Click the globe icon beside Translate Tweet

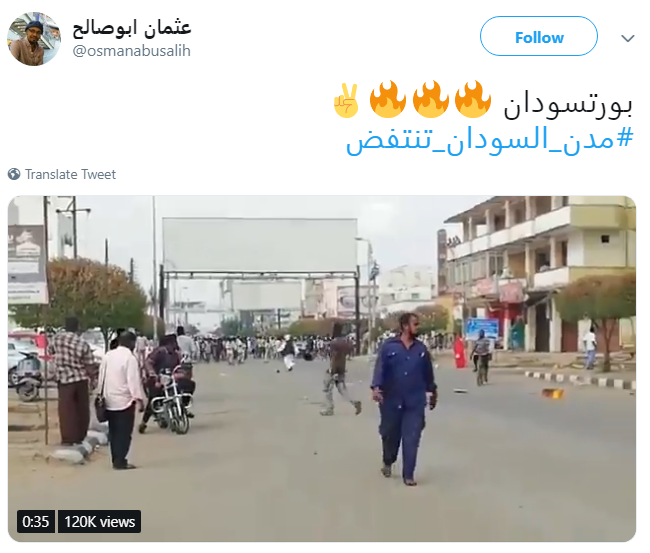click(x=14, y=174)
